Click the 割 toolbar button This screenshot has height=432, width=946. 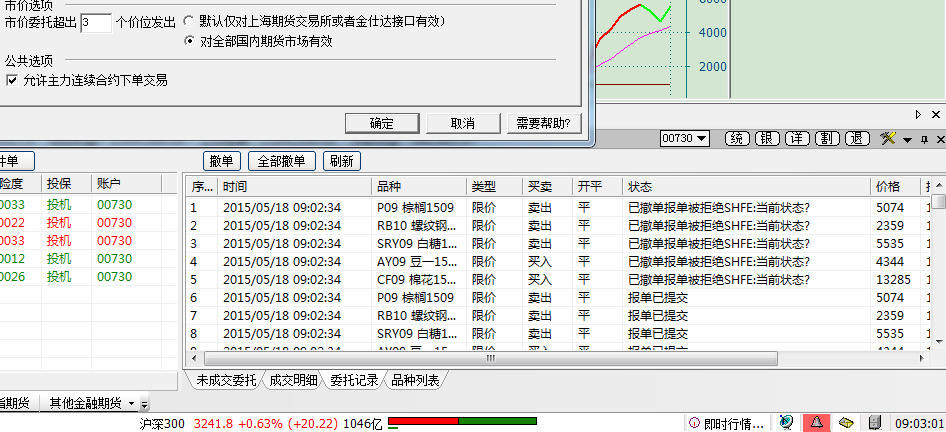(827, 138)
